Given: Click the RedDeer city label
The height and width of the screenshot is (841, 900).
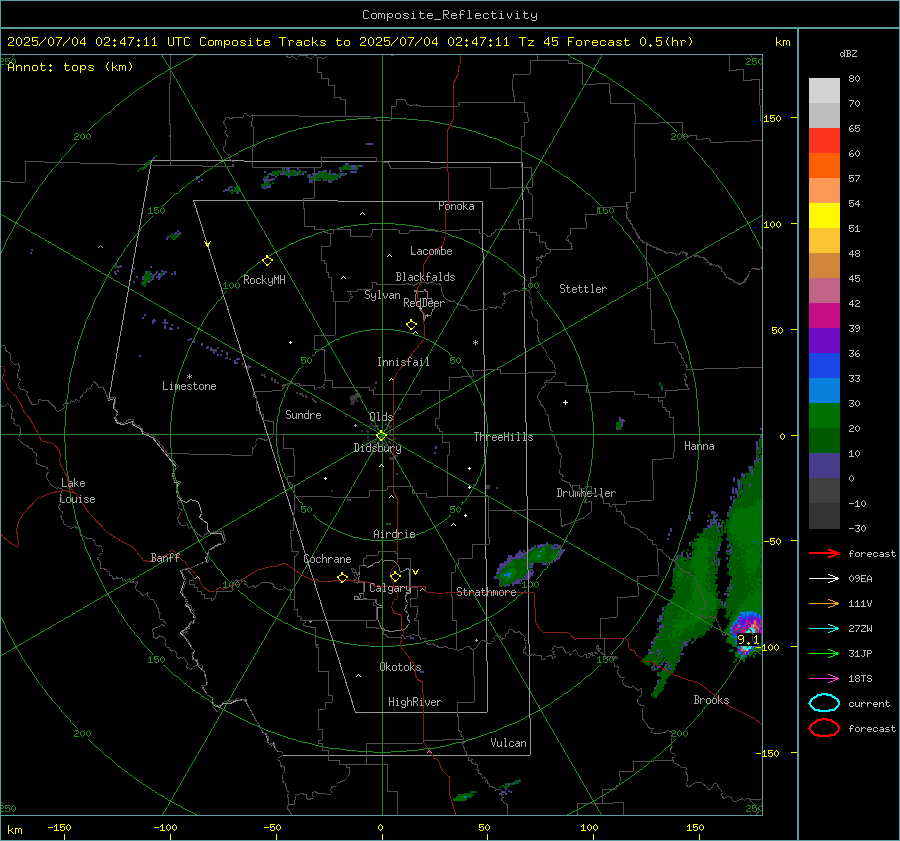Looking at the screenshot, I should 424,303.
